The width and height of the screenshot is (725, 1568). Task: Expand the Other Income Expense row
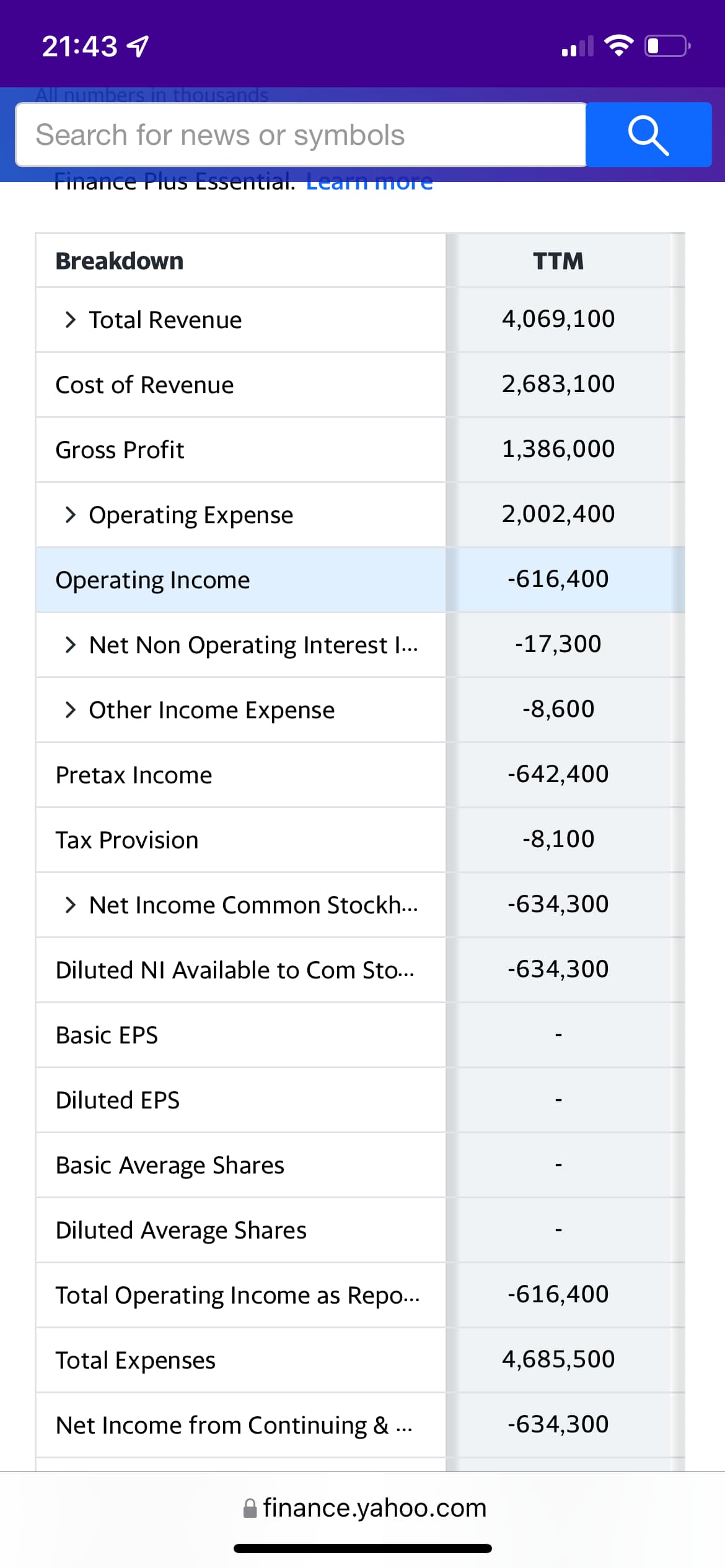tap(71, 710)
